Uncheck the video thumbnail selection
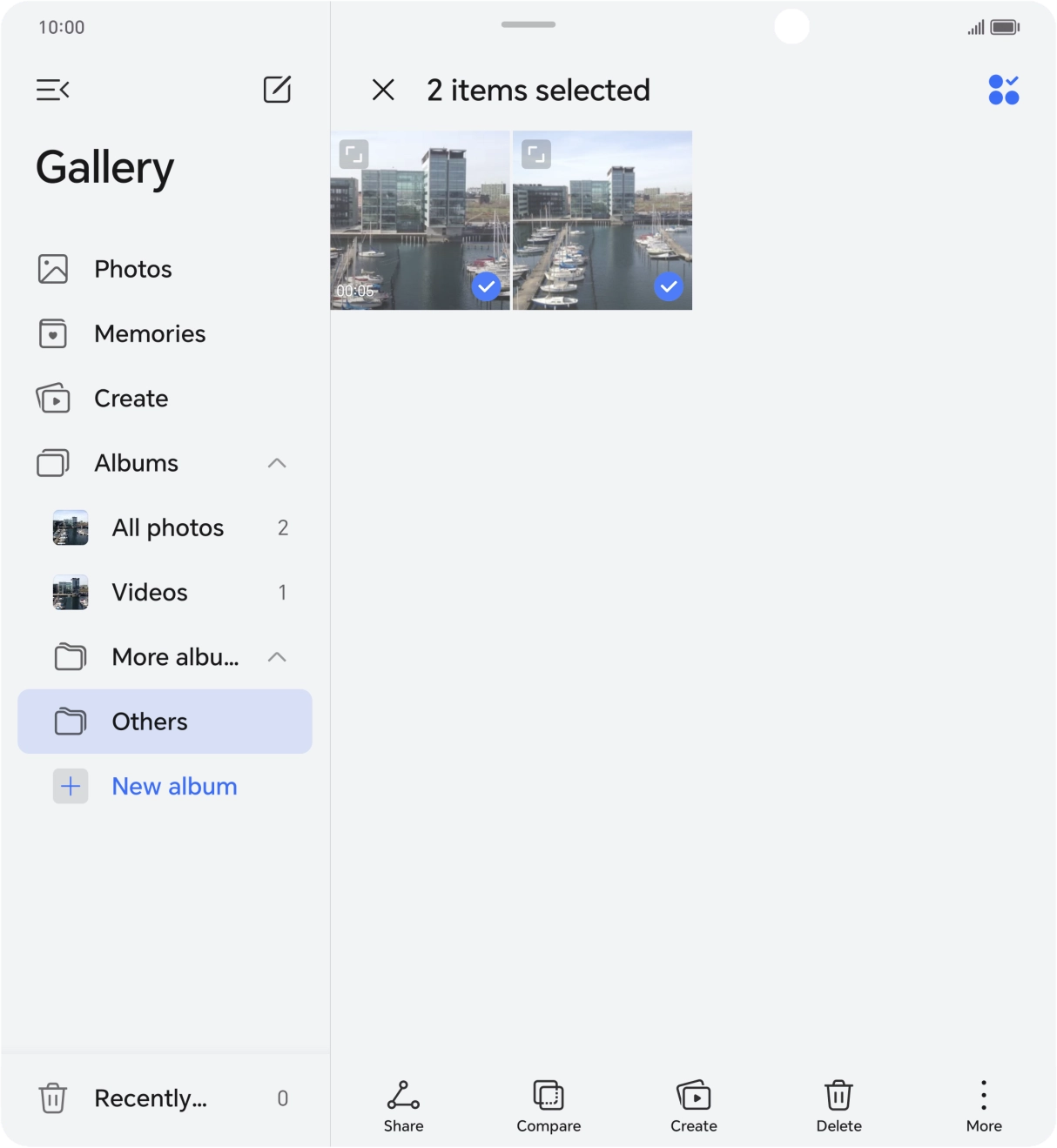Image resolution: width=1057 pixels, height=1148 pixels. pyautogui.click(x=486, y=286)
